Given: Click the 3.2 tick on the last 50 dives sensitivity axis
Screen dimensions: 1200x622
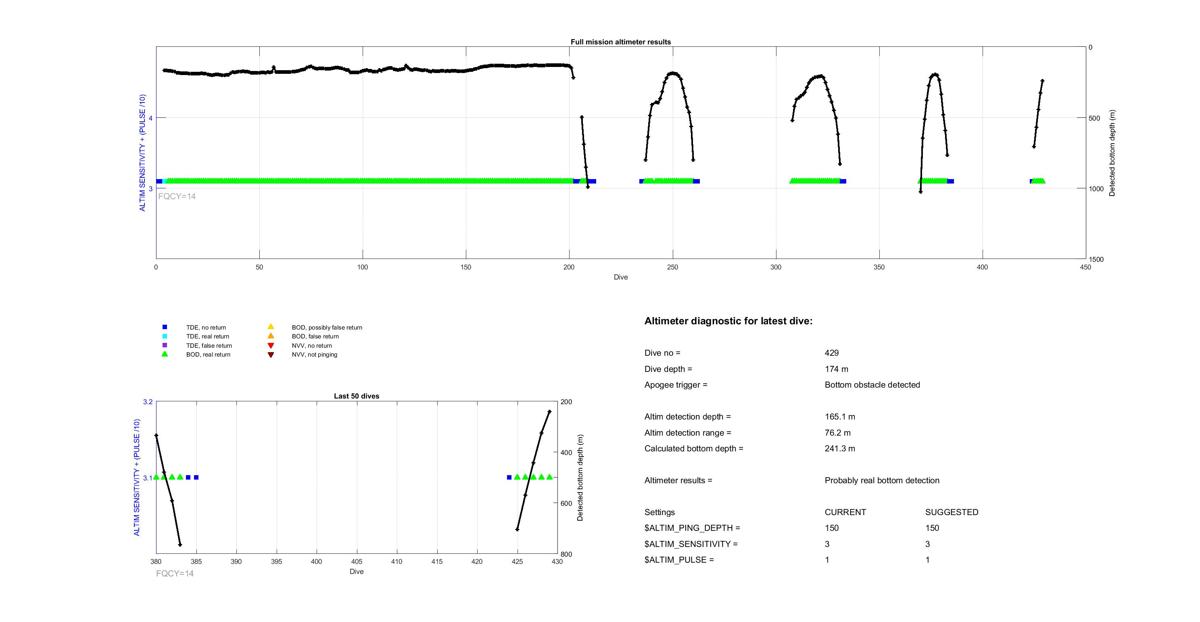Looking at the screenshot, I should (x=148, y=401).
